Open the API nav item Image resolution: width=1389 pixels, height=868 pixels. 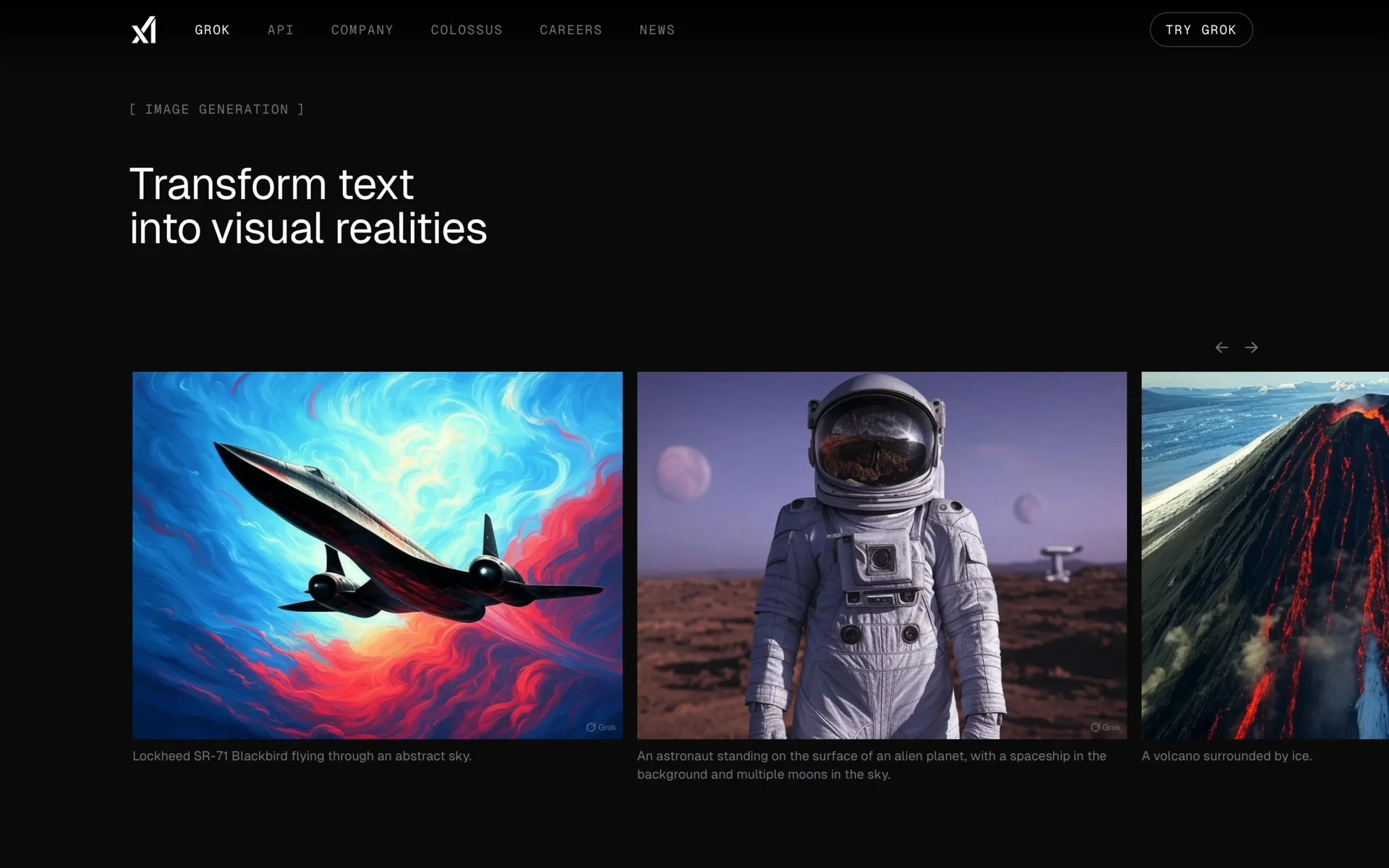281,30
